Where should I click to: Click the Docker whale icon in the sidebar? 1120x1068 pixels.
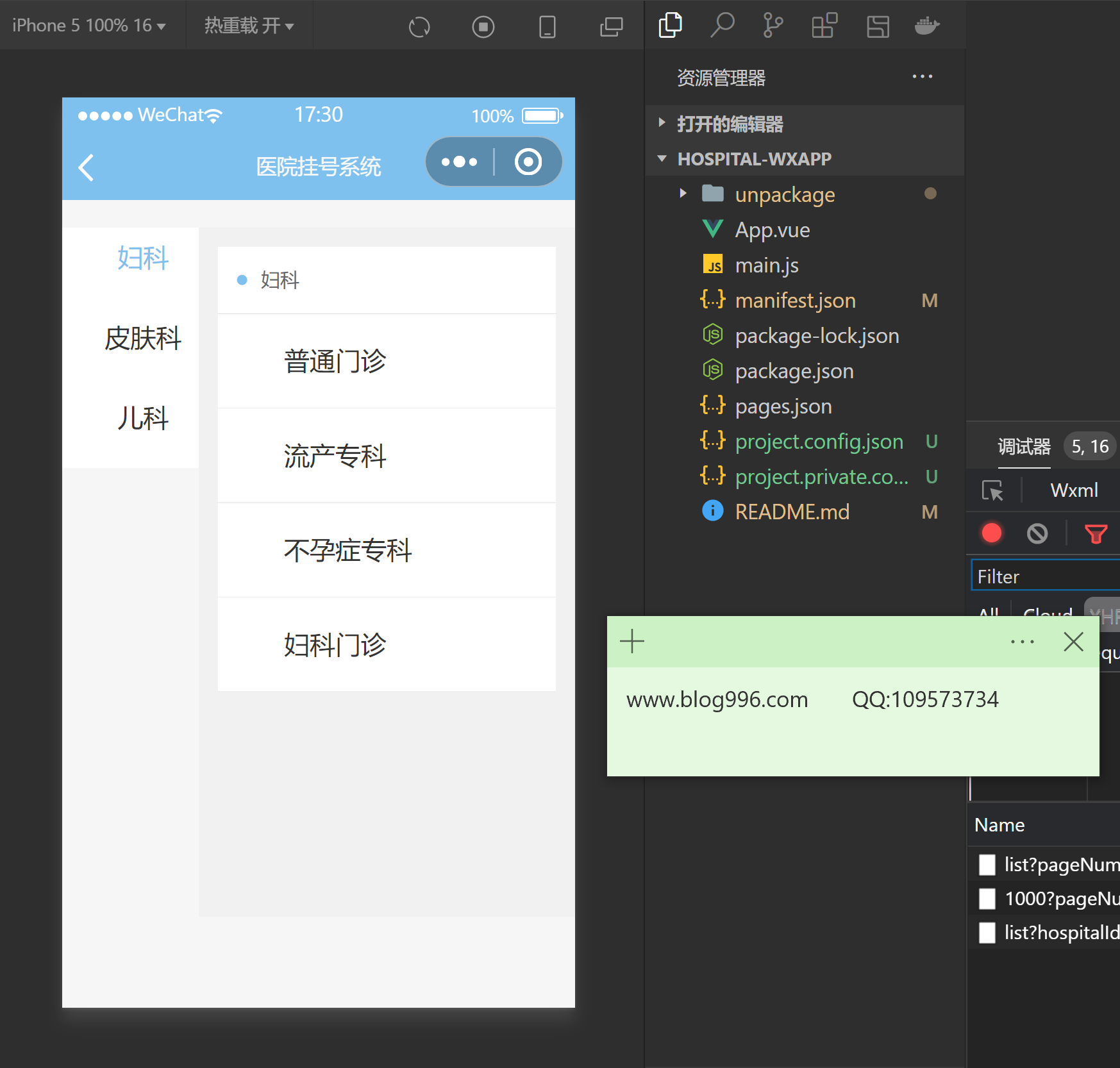pyautogui.click(x=927, y=26)
